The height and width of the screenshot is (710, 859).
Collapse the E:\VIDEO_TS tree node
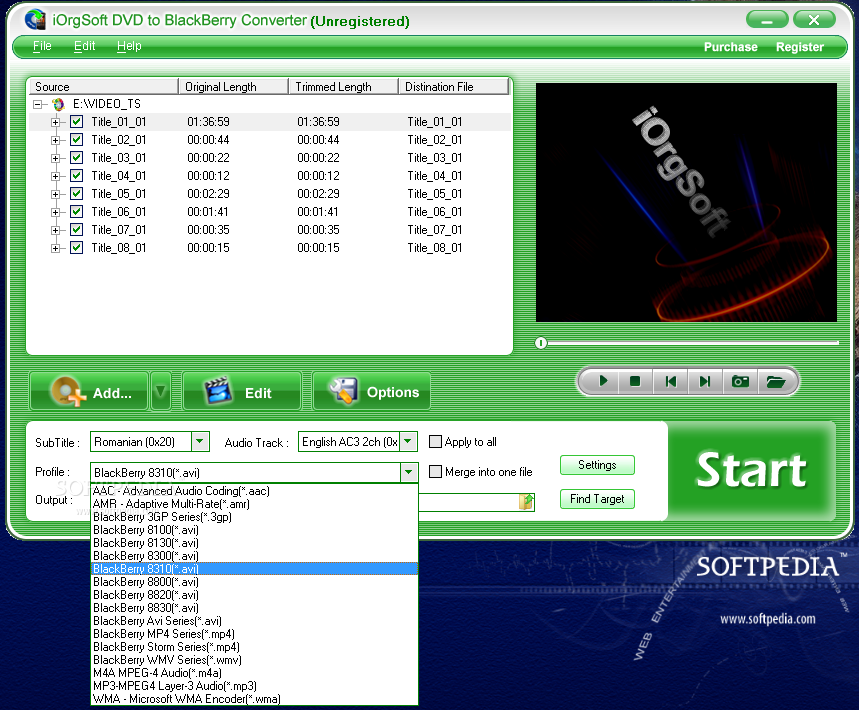point(37,104)
